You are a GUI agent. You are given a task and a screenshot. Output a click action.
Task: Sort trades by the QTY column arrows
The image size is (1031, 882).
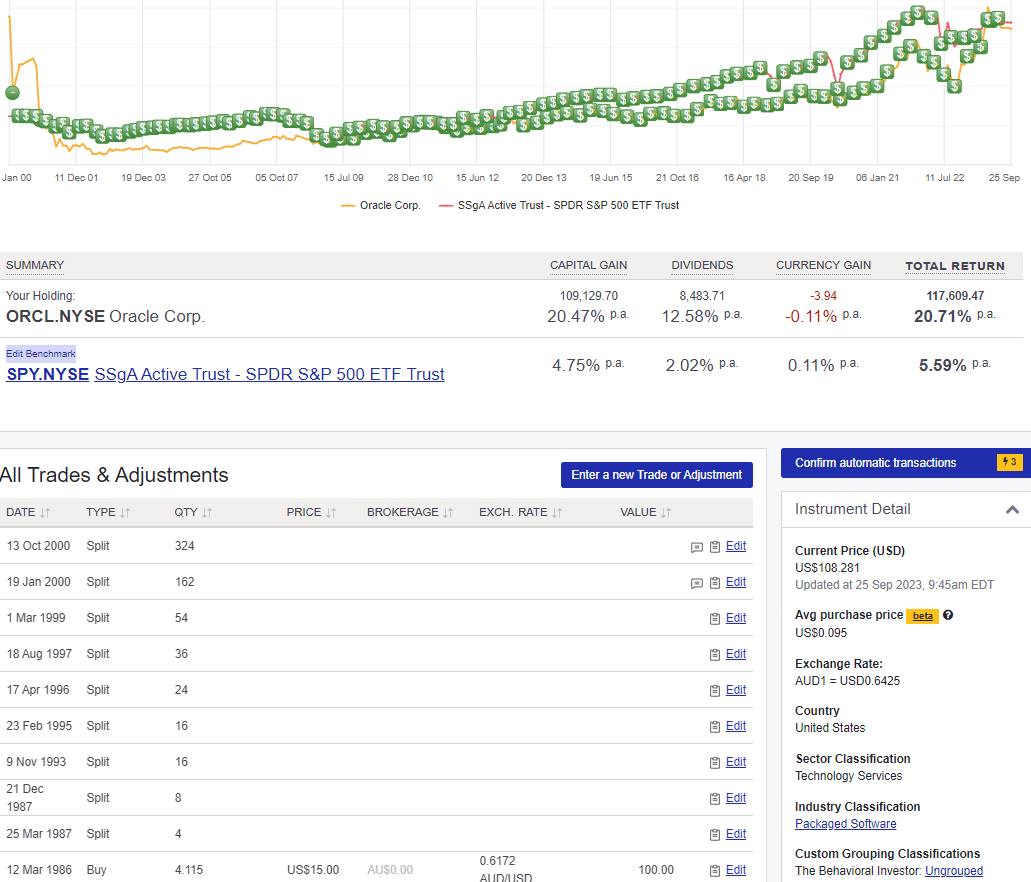207,512
